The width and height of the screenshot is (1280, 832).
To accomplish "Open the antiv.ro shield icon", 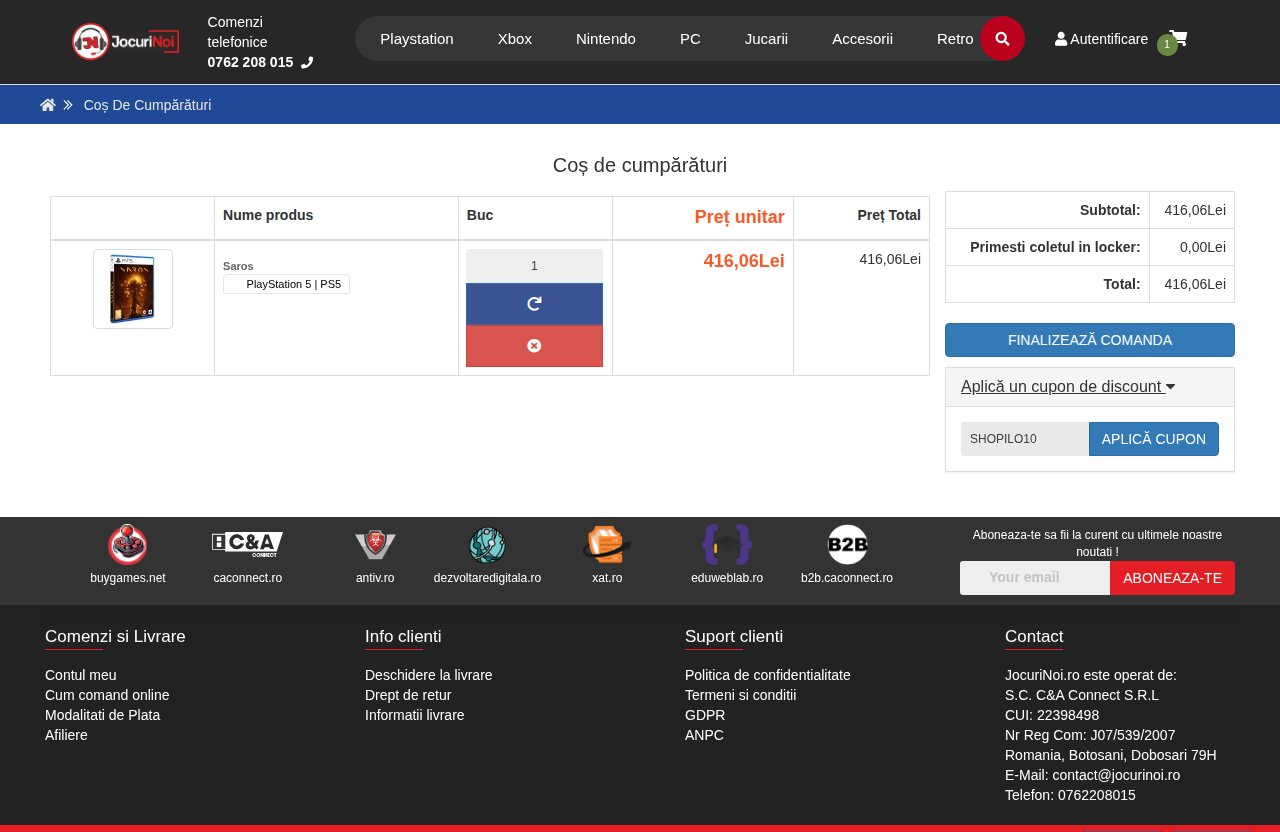I will click(375, 545).
